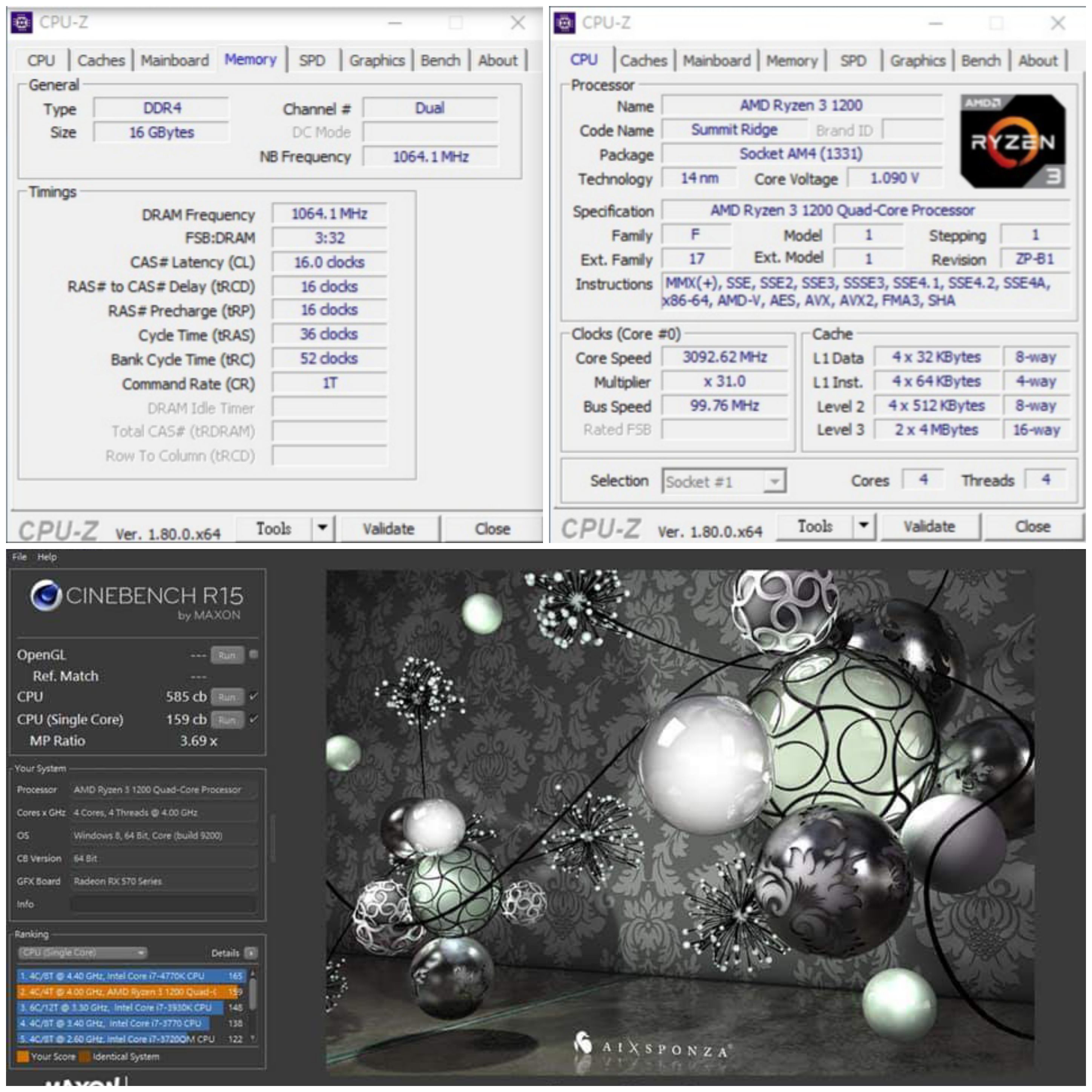This screenshot has height=1092, width=1092.
Task: Click the Details arrow icon in the Ranking panel
Action: coord(251,953)
